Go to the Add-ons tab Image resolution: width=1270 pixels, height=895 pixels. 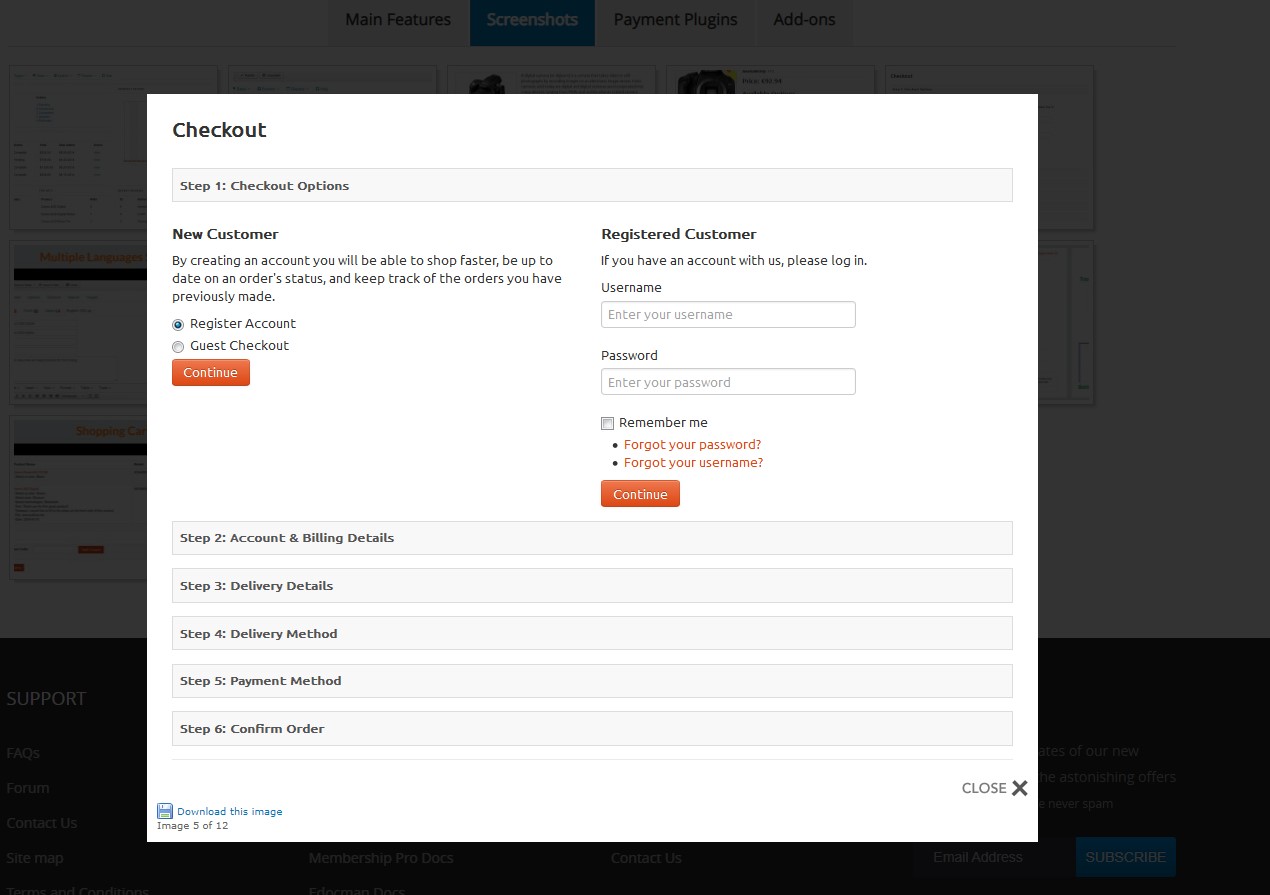(804, 20)
